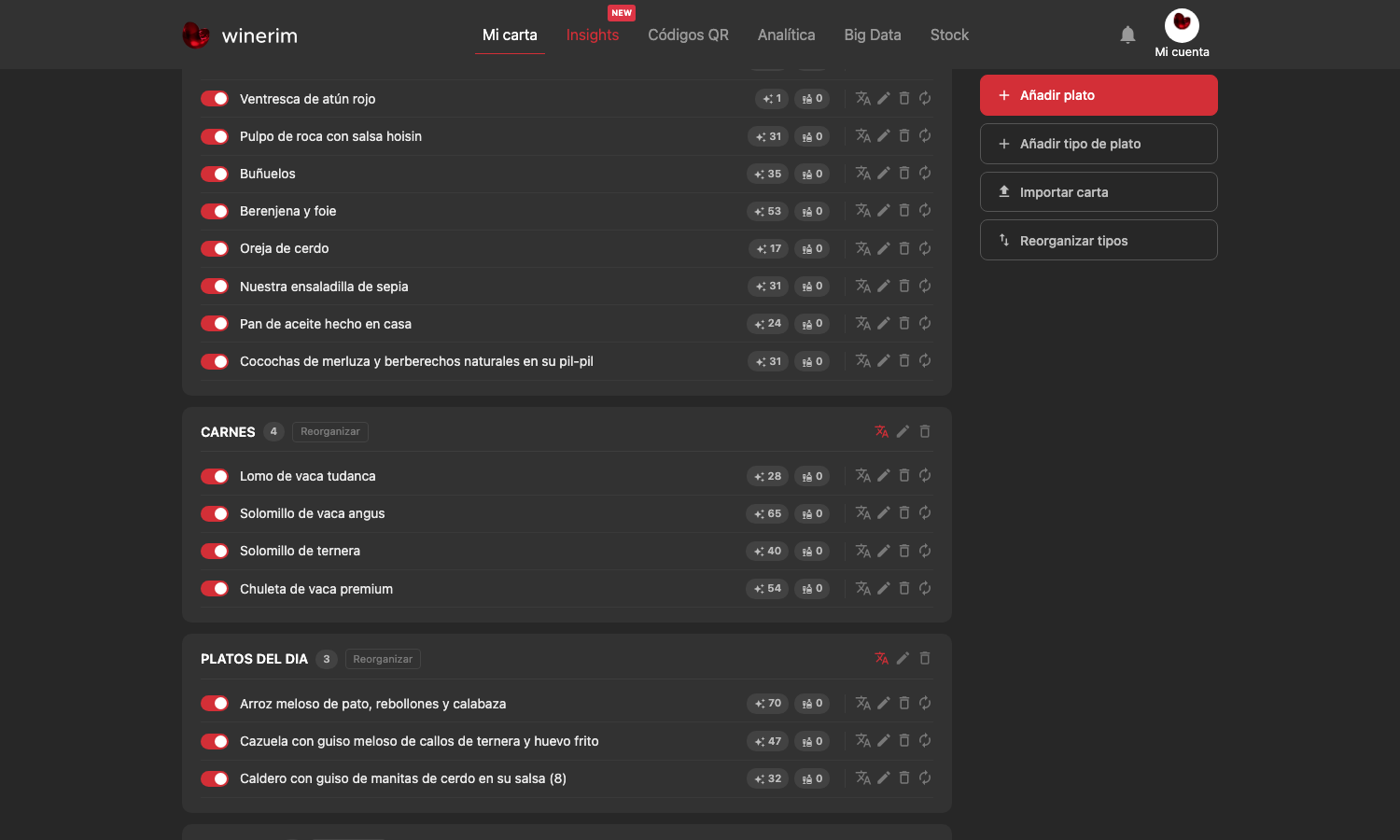Click the translate icon for Ventresca de atún rojo
The image size is (1400, 840).
point(863,98)
